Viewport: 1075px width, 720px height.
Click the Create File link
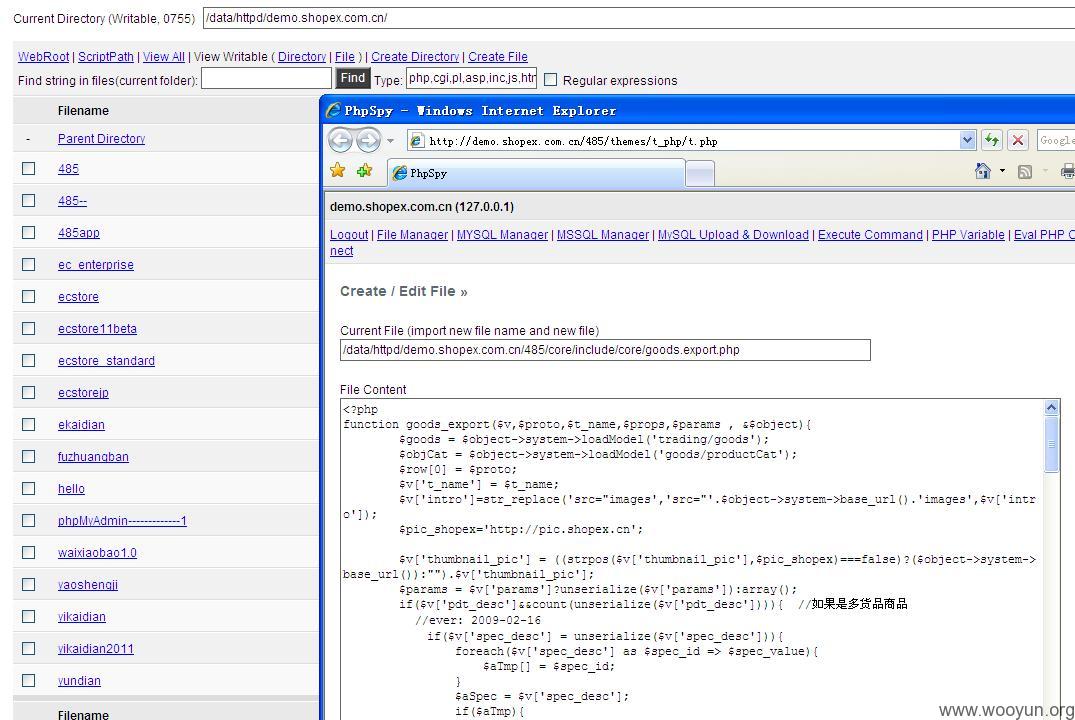coord(498,56)
